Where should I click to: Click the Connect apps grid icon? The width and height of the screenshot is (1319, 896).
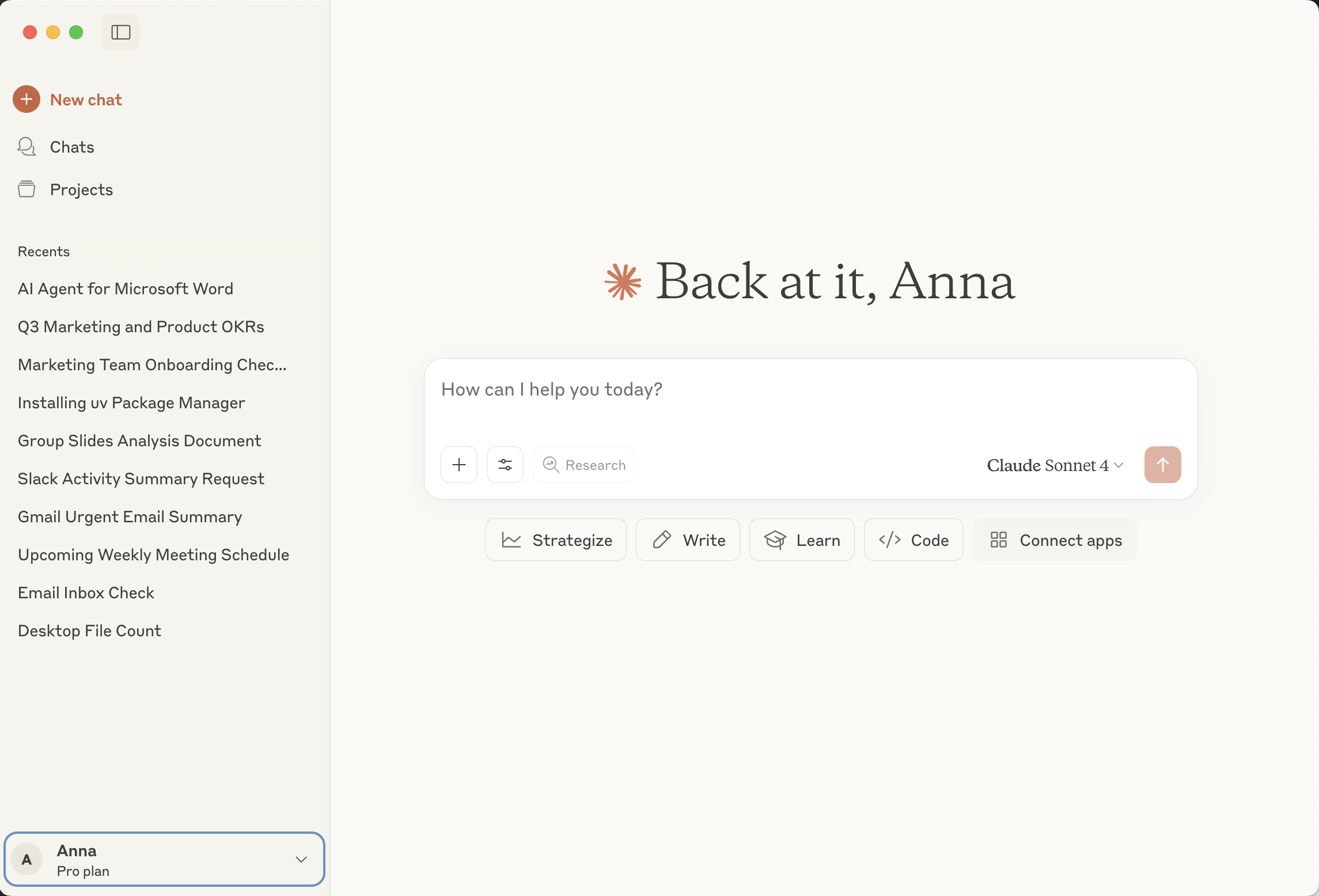click(999, 540)
